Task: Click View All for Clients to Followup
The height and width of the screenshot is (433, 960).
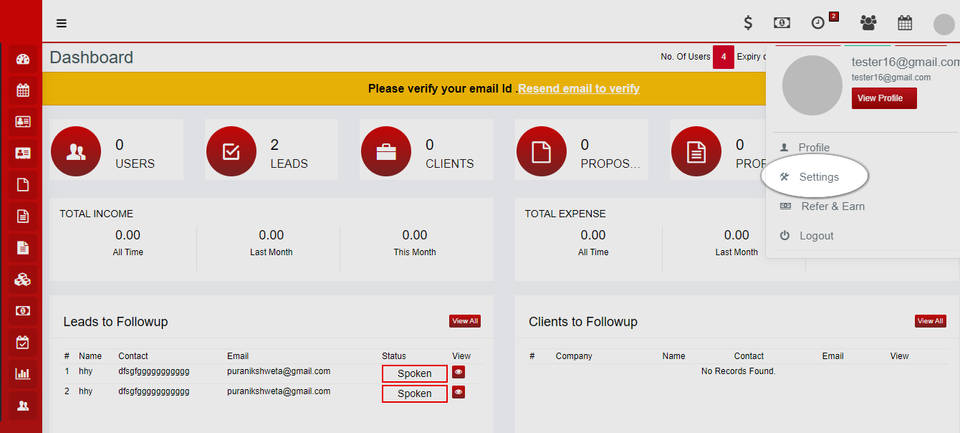Action: coord(930,321)
